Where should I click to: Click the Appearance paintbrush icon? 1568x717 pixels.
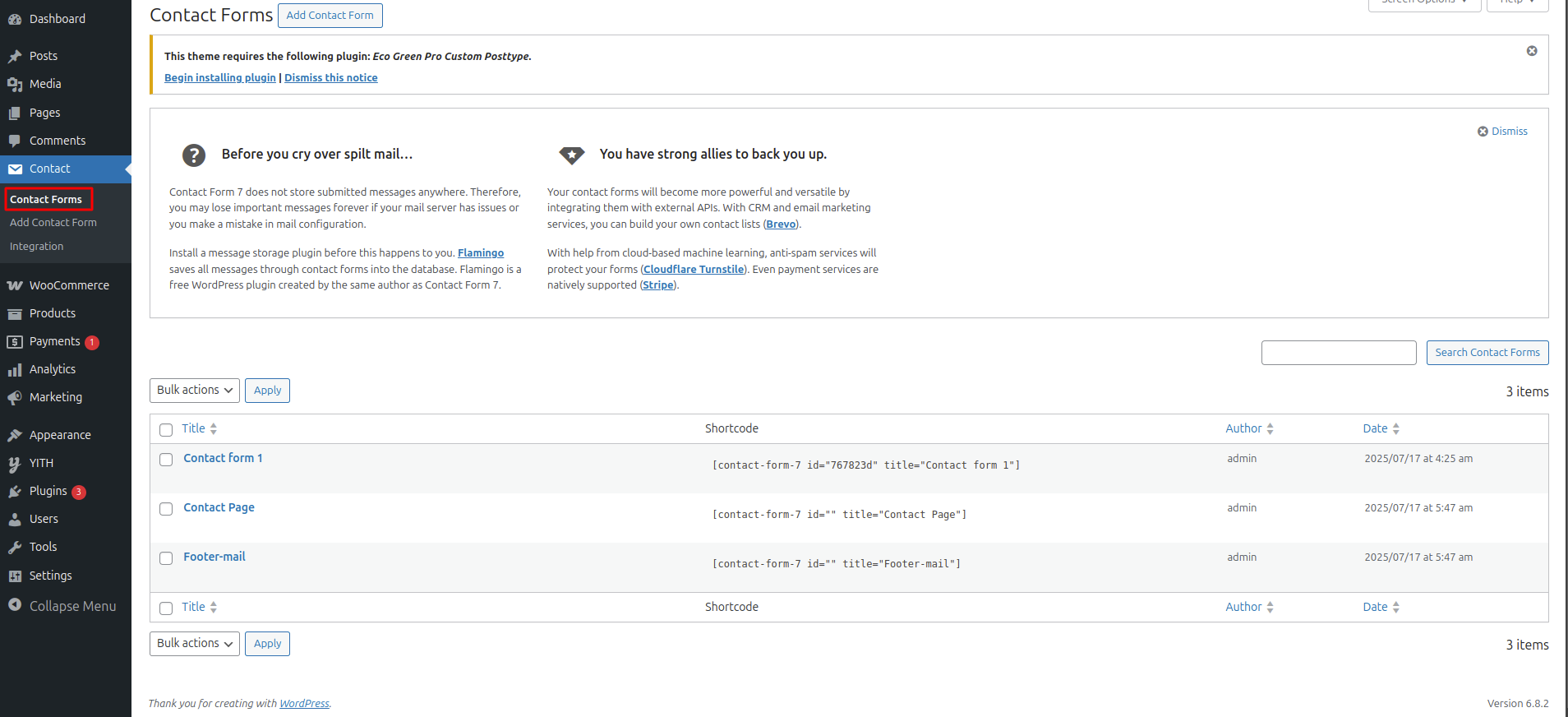tap(15, 435)
